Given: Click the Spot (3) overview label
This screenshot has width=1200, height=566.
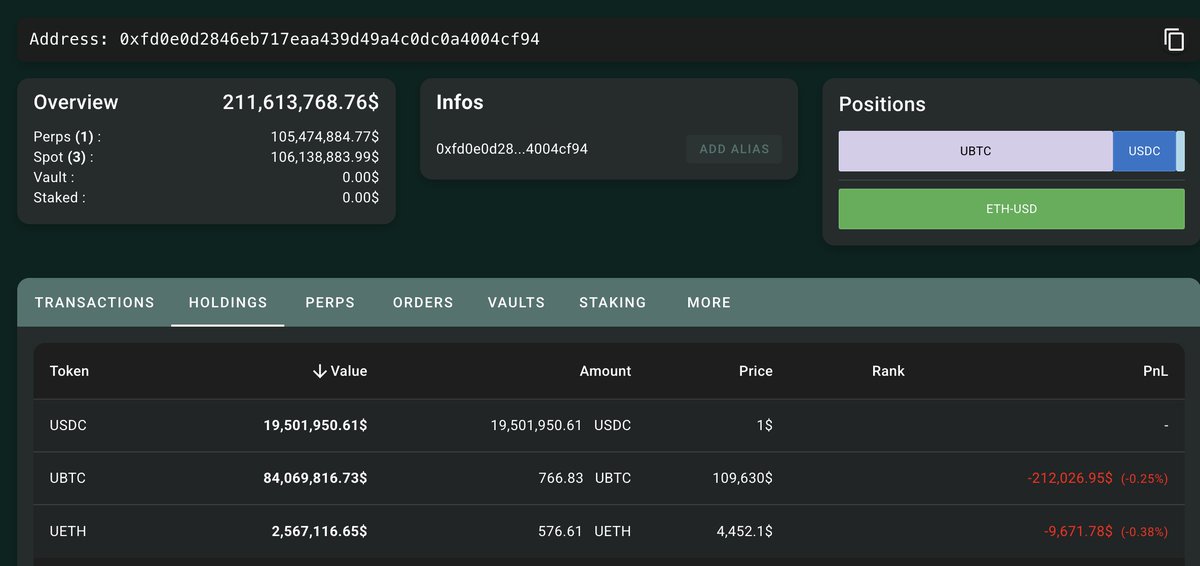Looking at the screenshot, I should point(65,157).
